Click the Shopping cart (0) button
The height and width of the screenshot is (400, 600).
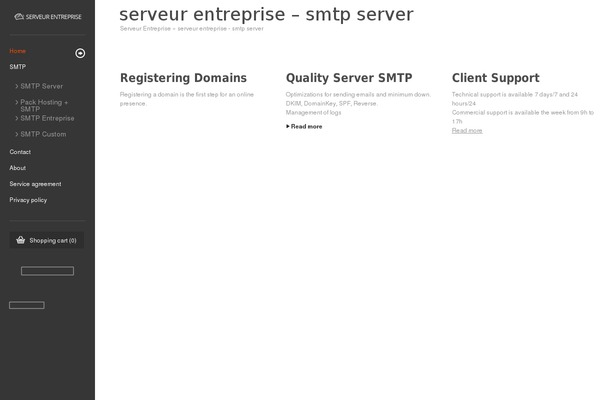[x=47, y=240]
